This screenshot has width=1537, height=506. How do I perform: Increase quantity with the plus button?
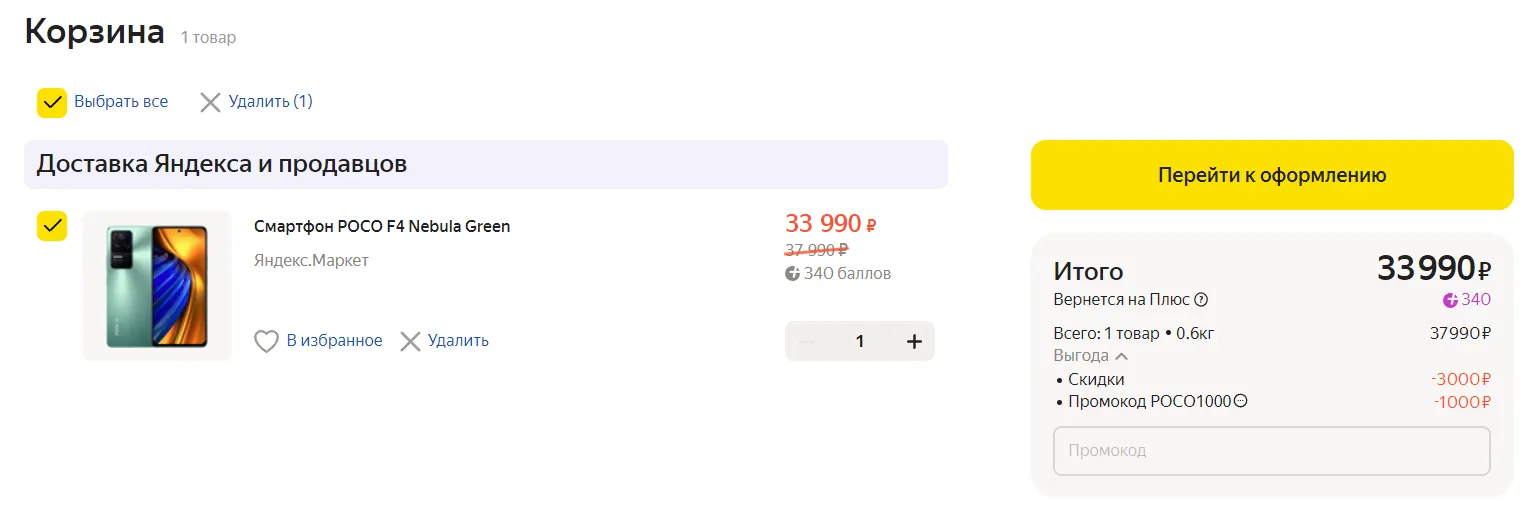pos(913,341)
